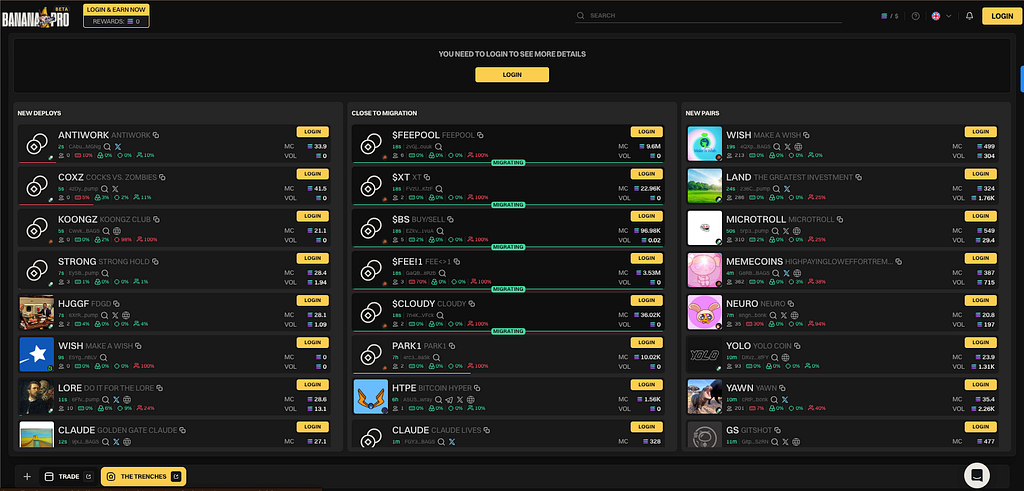
Task: Pop out the TRADE tab
Action: click(89, 477)
